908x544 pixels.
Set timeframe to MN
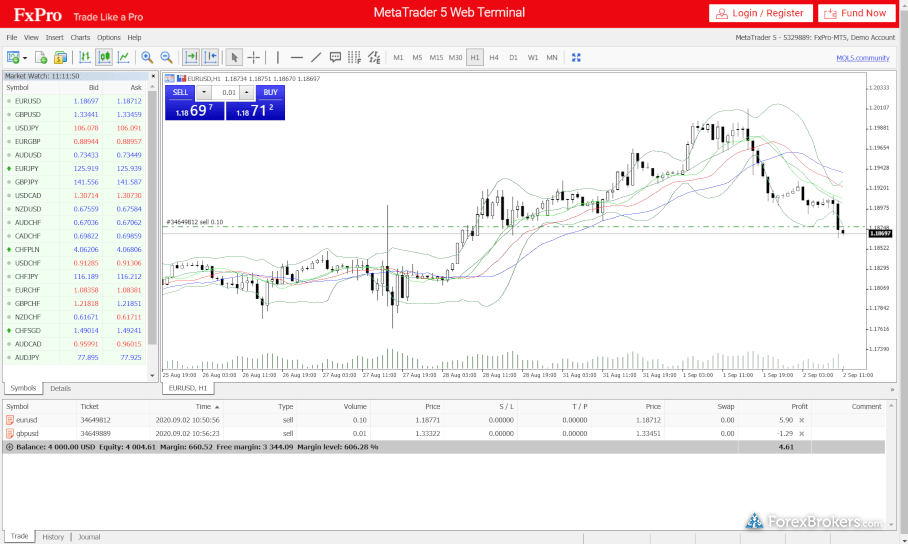(552, 57)
